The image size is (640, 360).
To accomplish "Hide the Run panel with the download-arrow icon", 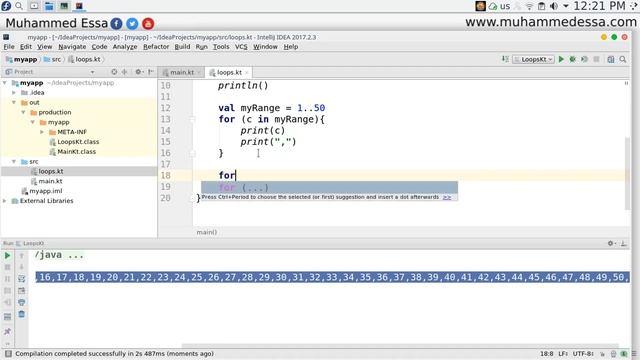I will click(624, 243).
